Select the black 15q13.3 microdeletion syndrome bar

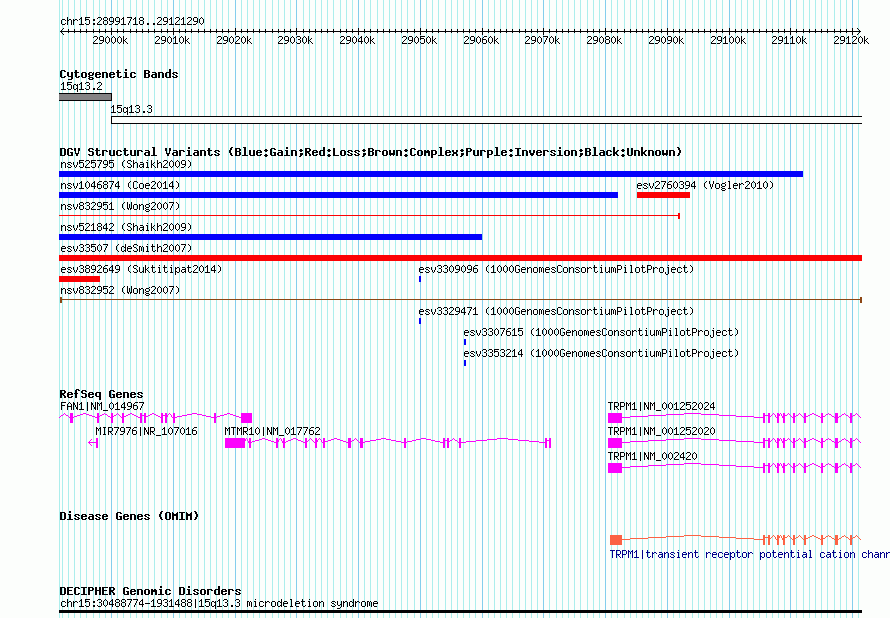460,612
